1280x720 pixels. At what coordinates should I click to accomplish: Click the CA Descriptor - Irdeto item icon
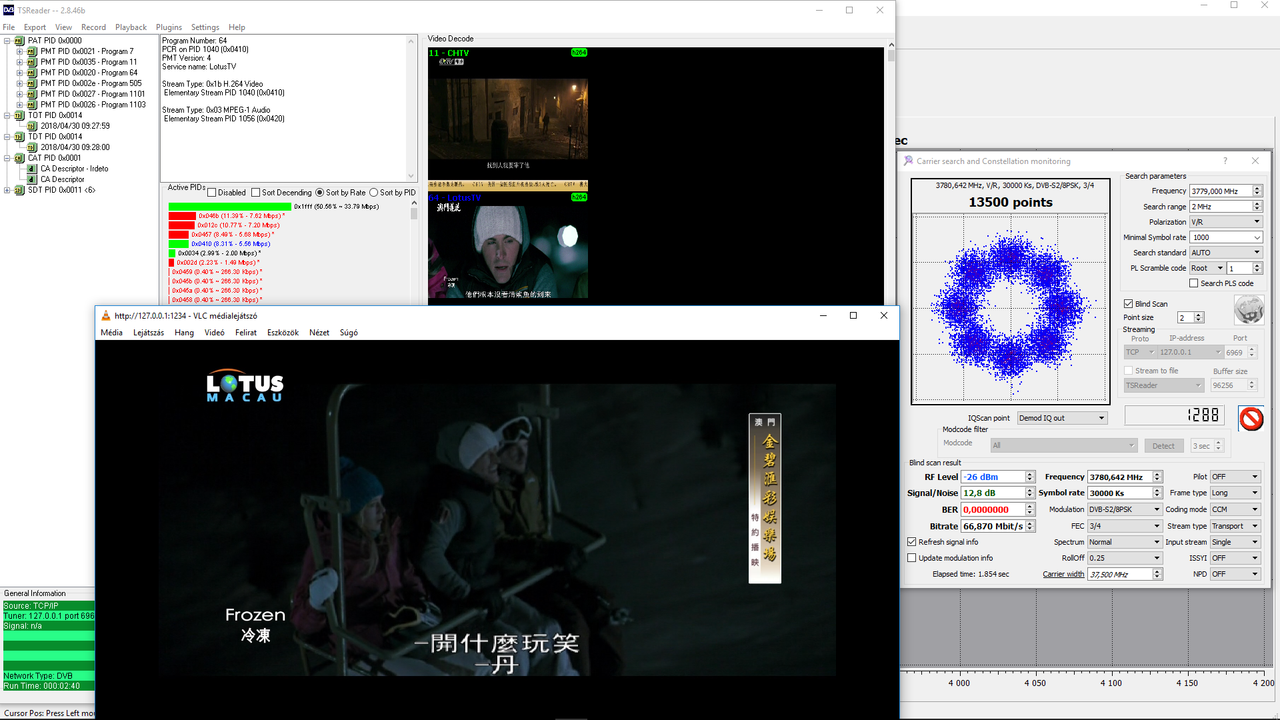[x=33, y=169]
